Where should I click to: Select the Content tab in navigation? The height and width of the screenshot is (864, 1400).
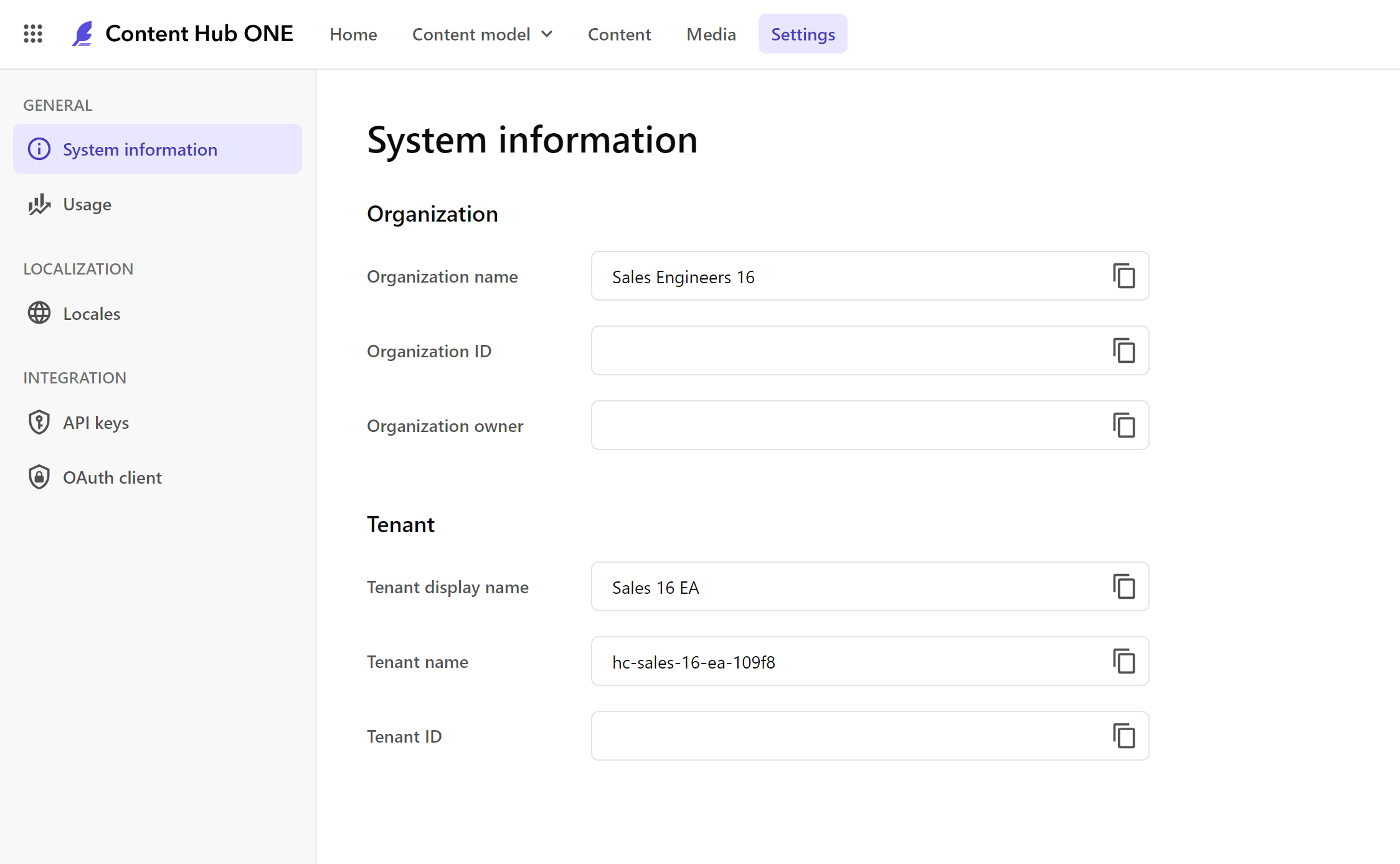click(x=619, y=34)
